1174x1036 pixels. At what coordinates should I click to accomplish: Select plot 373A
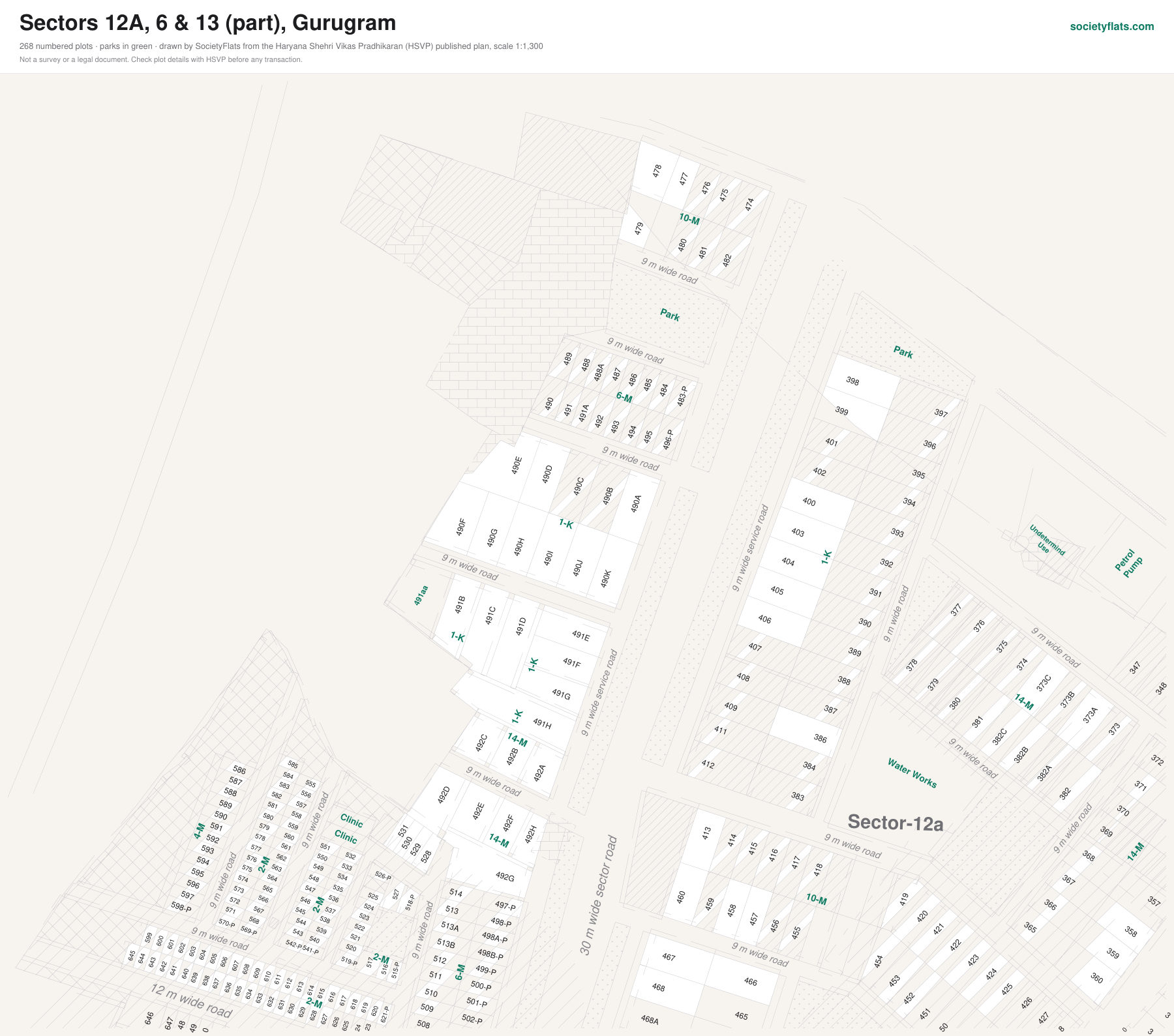pyautogui.click(x=1090, y=715)
